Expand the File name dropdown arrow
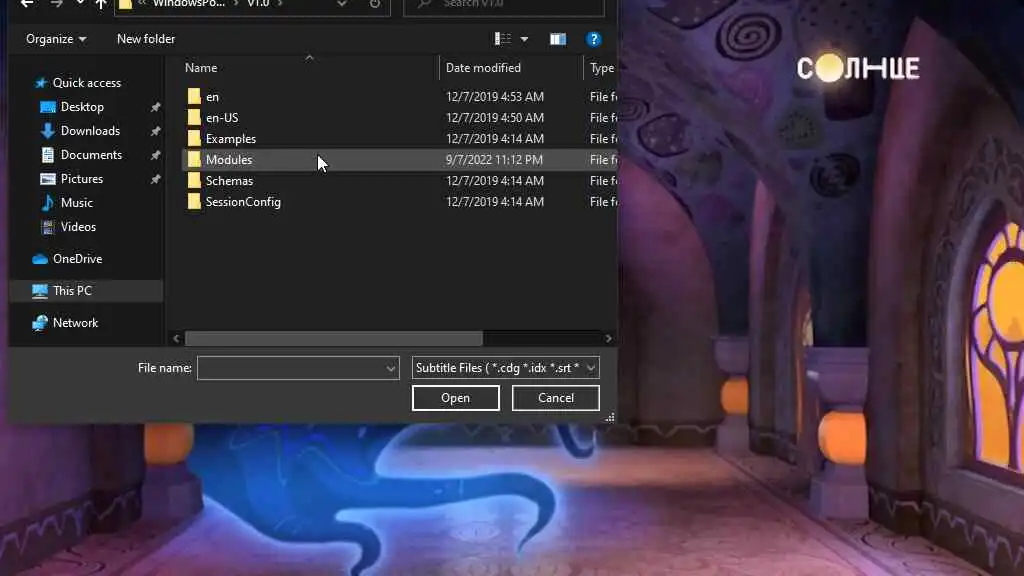This screenshot has height=576, width=1024. coord(391,368)
